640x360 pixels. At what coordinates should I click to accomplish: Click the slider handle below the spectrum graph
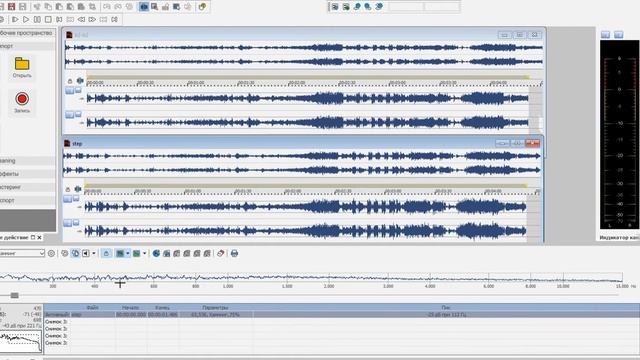15,295
